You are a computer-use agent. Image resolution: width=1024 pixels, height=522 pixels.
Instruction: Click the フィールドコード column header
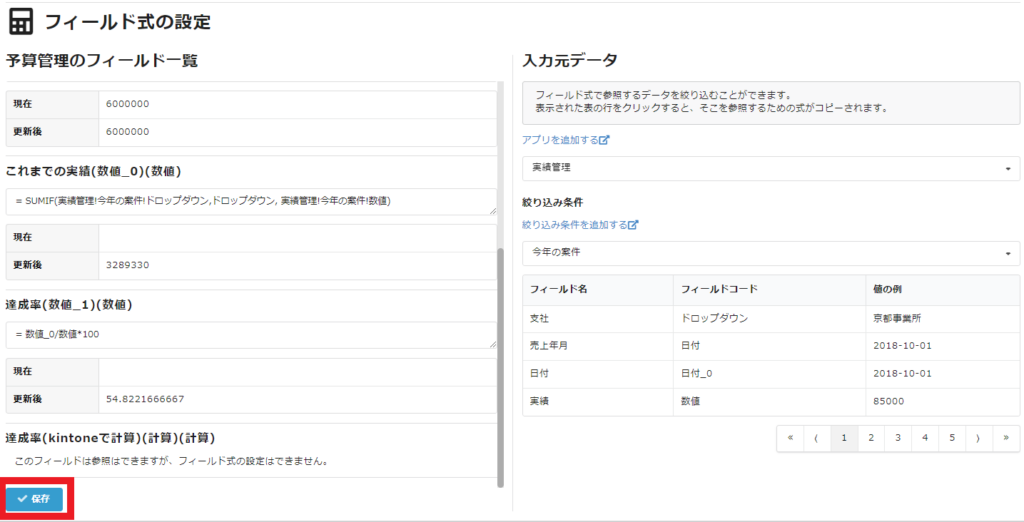coord(769,289)
